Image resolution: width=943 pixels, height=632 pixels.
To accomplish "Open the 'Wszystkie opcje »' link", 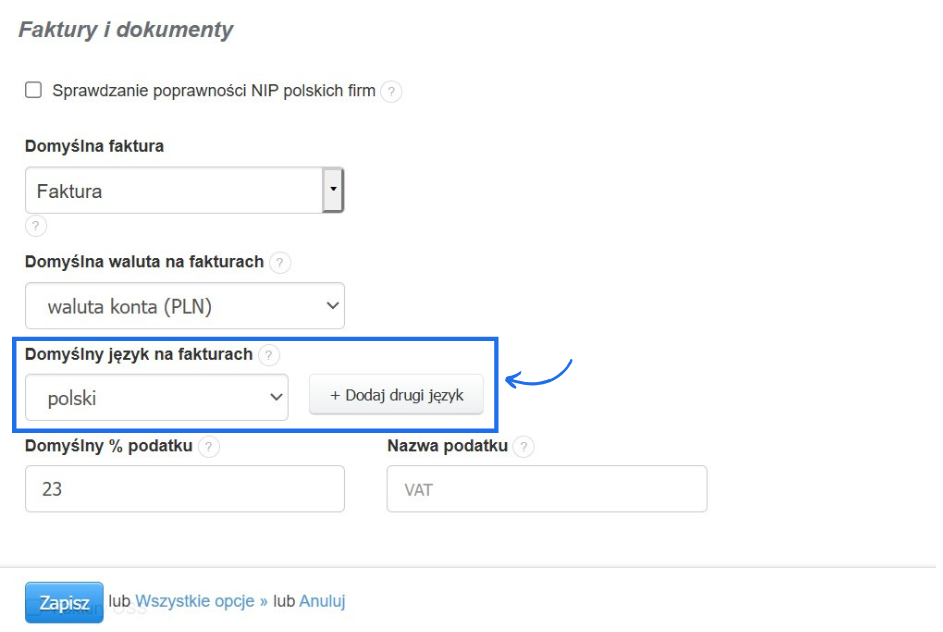I will [202, 601].
